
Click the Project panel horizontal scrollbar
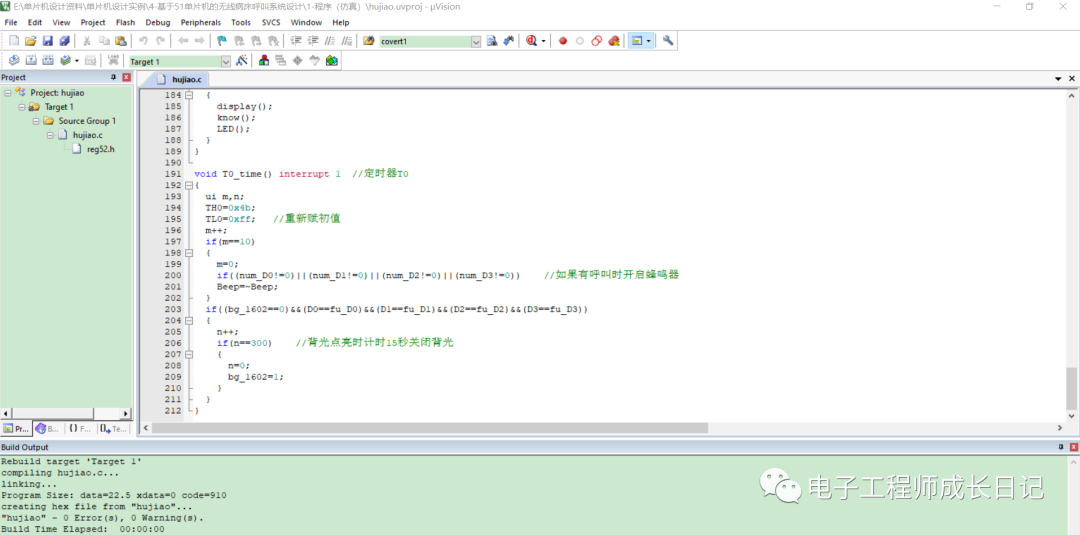coord(66,413)
